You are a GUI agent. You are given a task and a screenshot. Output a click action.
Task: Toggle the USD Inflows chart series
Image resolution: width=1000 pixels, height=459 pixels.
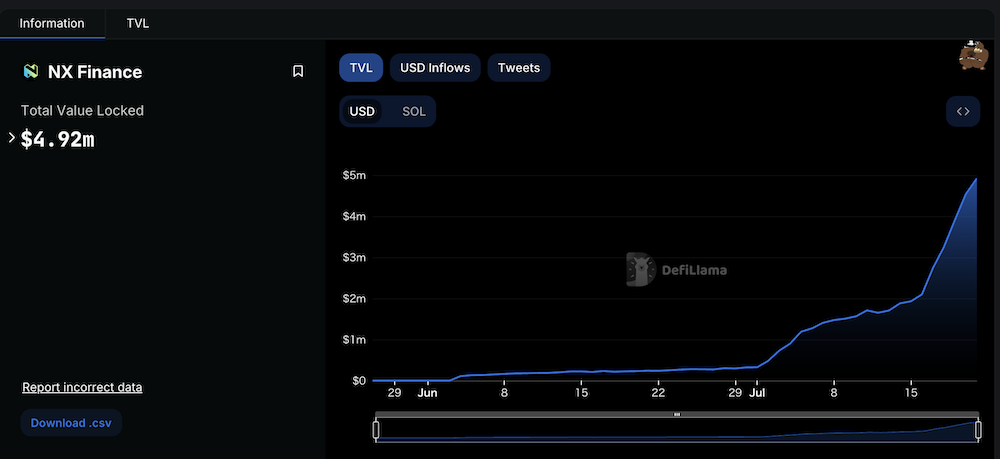coord(434,68)
